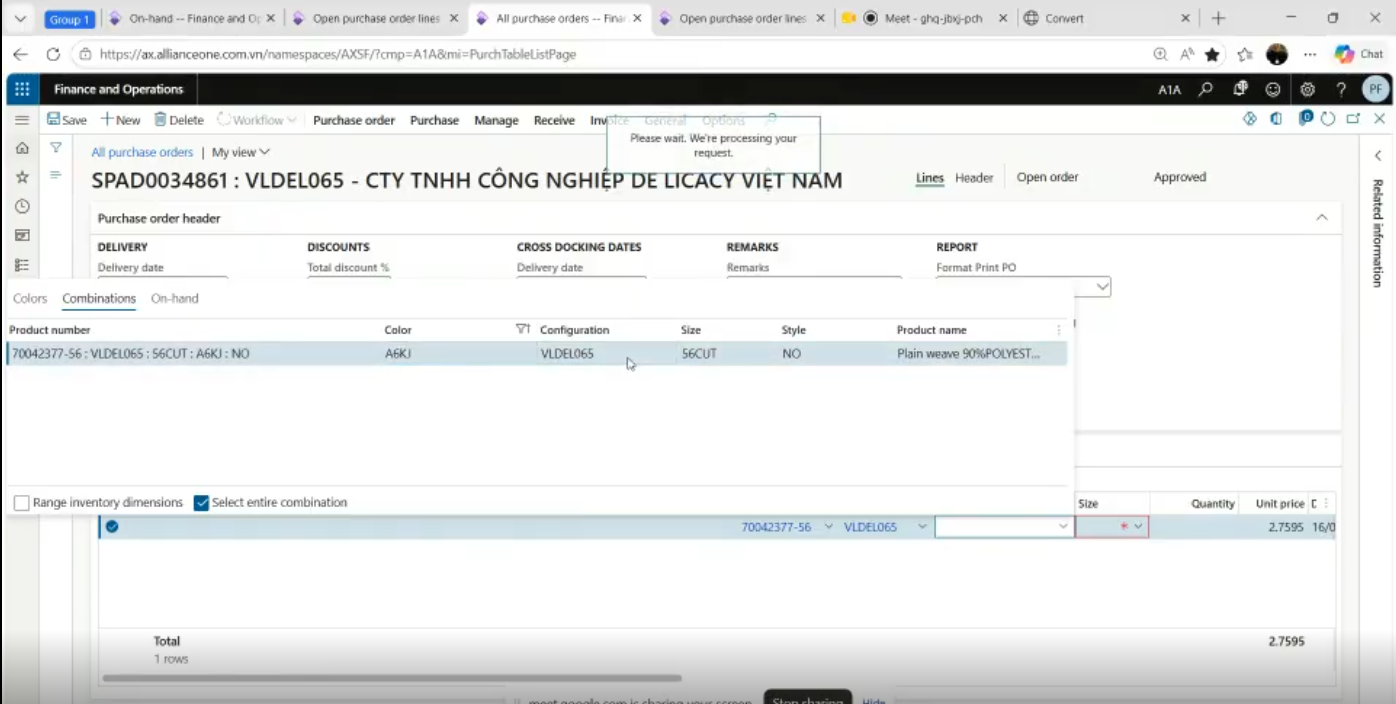Open the Purchase order action tab
1396x704 pixels.
point(354,120)
